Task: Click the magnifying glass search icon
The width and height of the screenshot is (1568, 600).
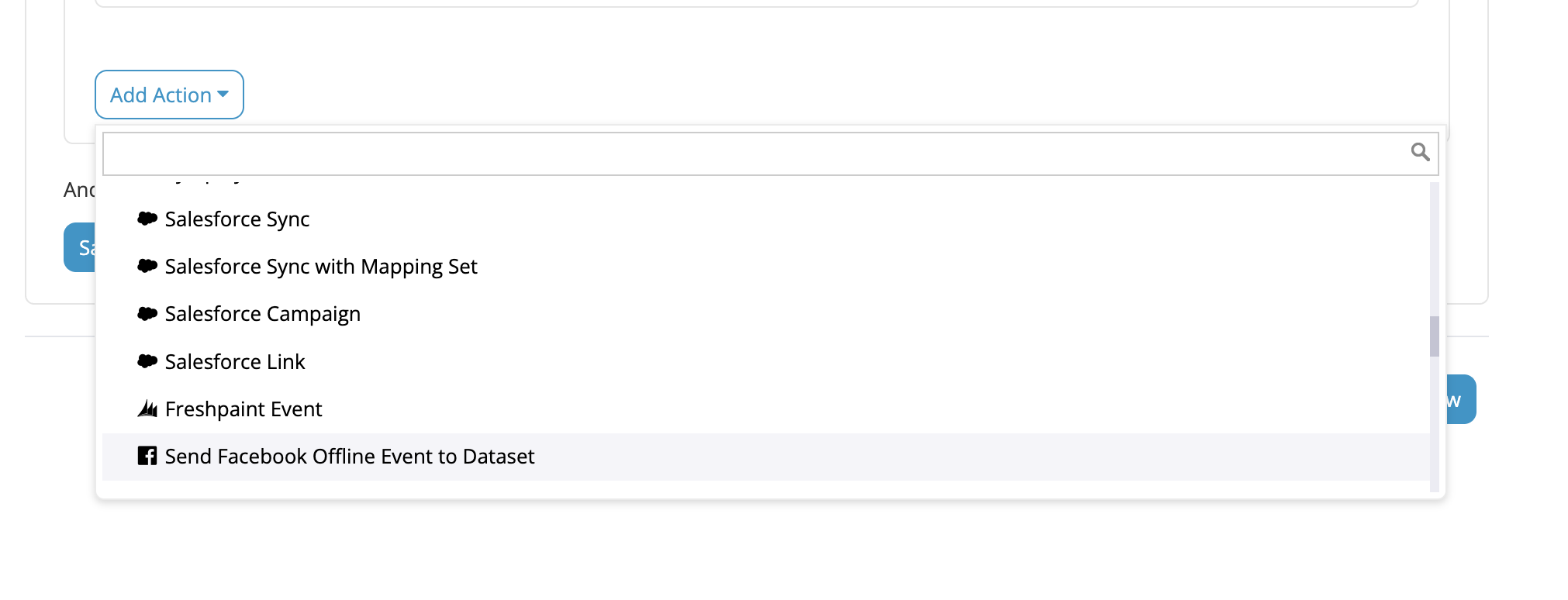Action: pyautogui.click(x=1420, y=152)
